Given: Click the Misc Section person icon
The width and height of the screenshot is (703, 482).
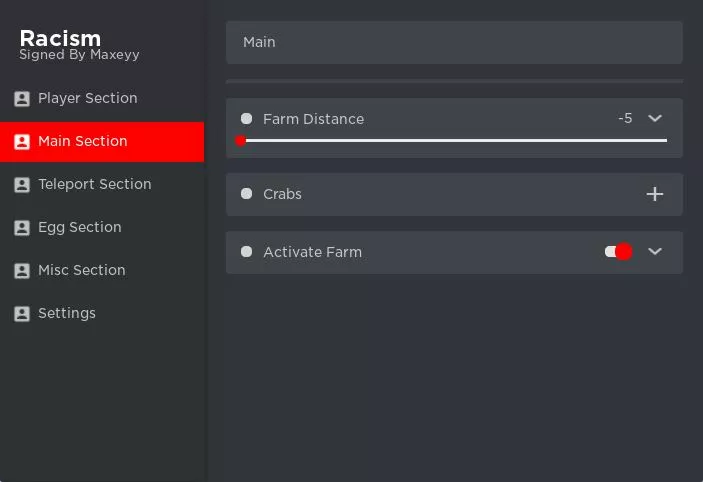Looking at the screenshot, I should coord(22,271).
